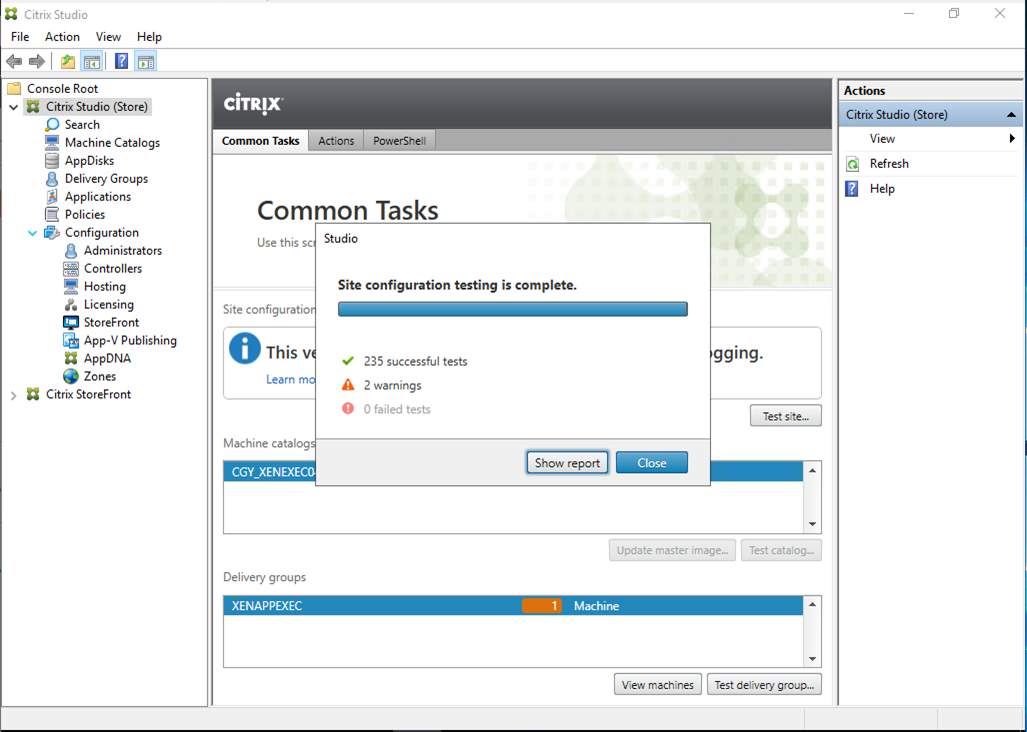Select the StoreFront monitor icon

pos(71,322)
